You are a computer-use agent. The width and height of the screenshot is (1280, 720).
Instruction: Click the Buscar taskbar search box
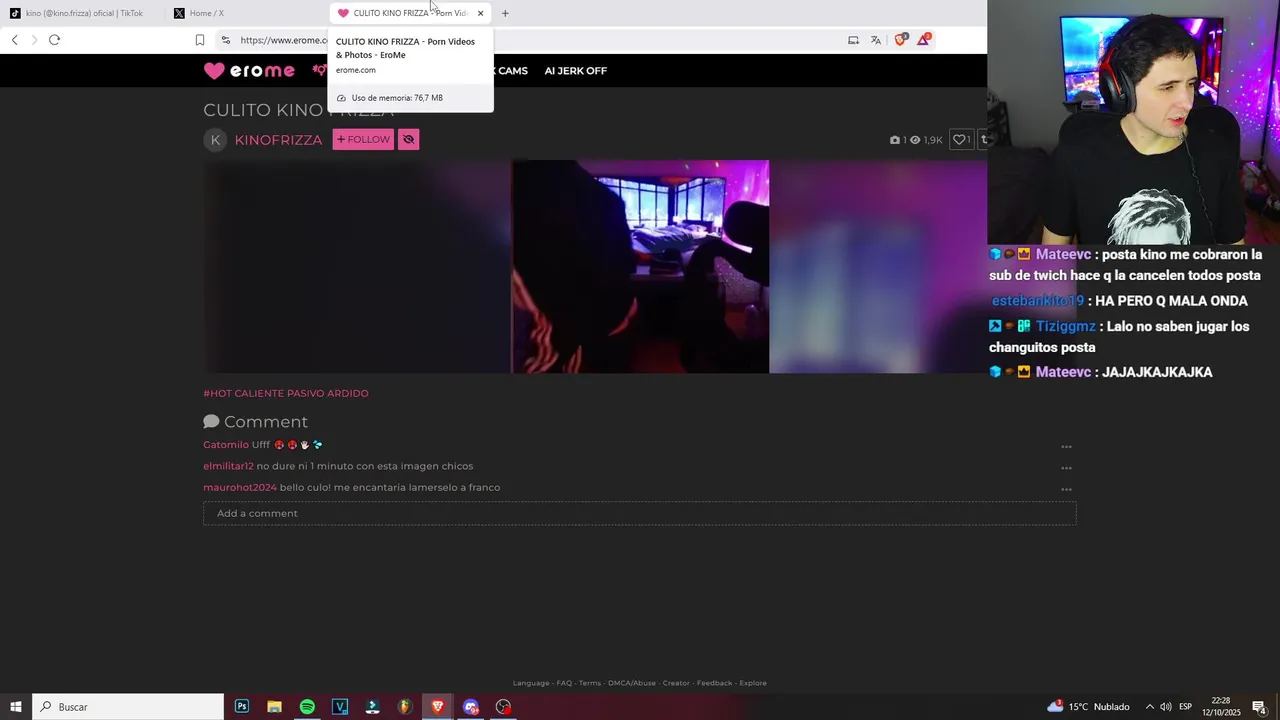(x=128, y=707)
